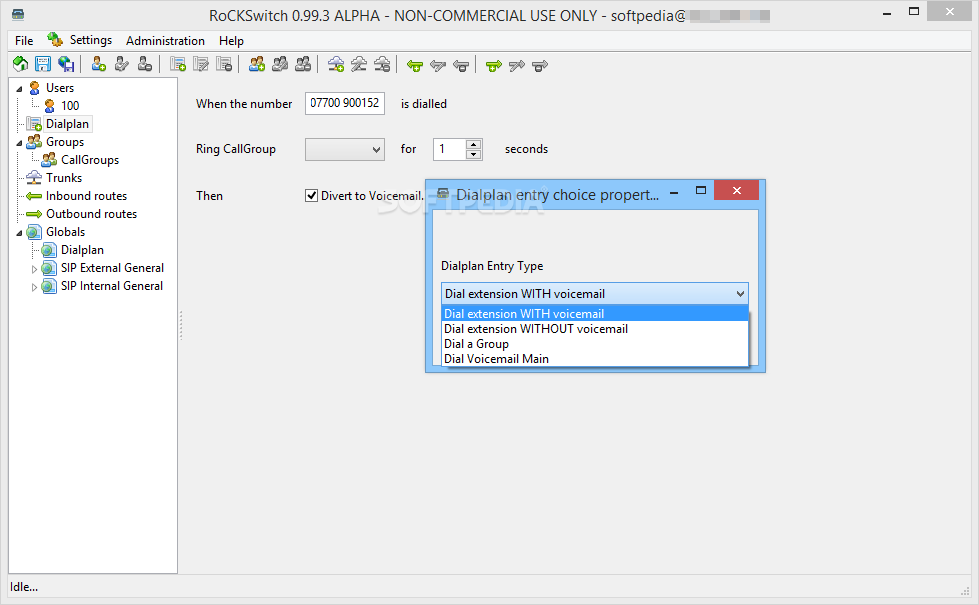
Task: Minimize the Dialplan entry choice dialog
Action: pos(674,192)
